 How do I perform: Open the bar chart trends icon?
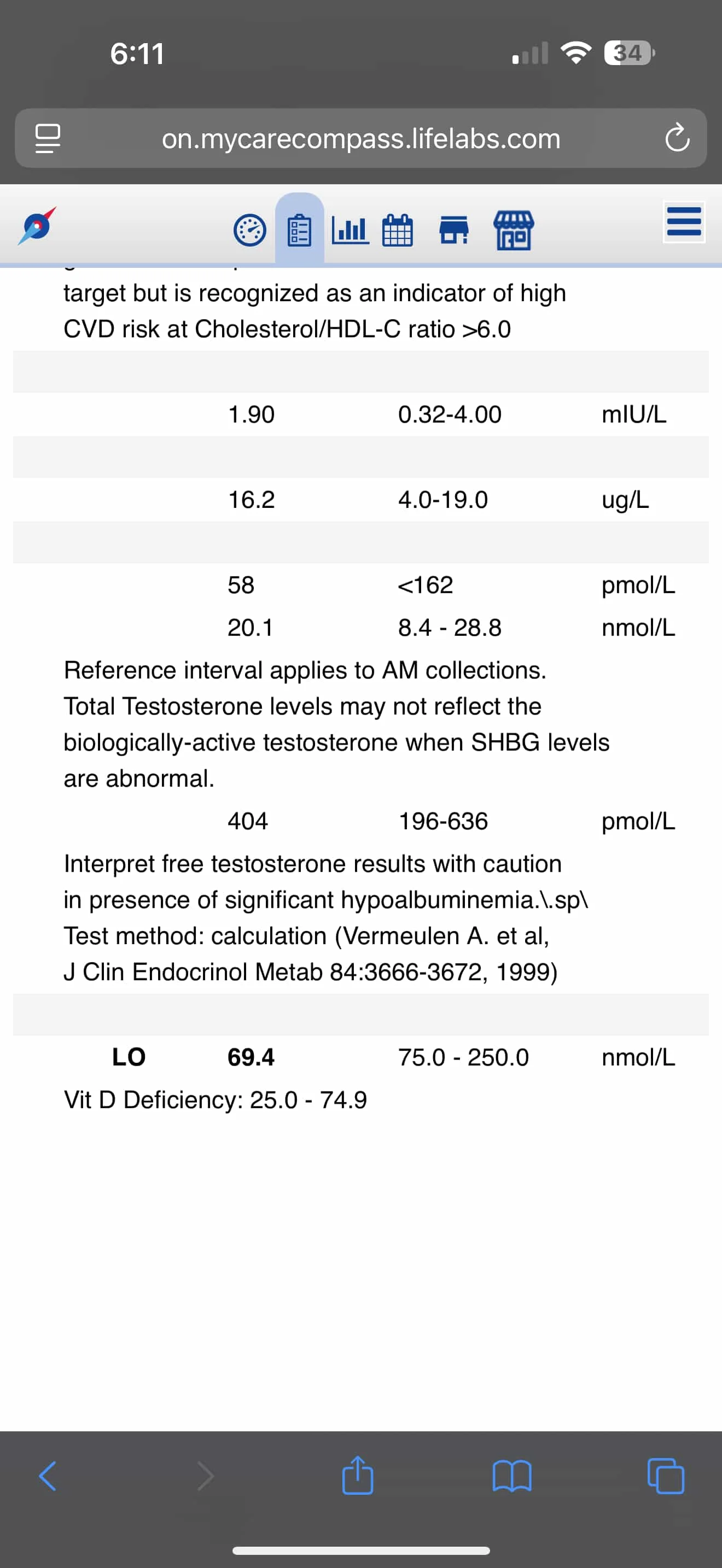click(x=350, y=230)
